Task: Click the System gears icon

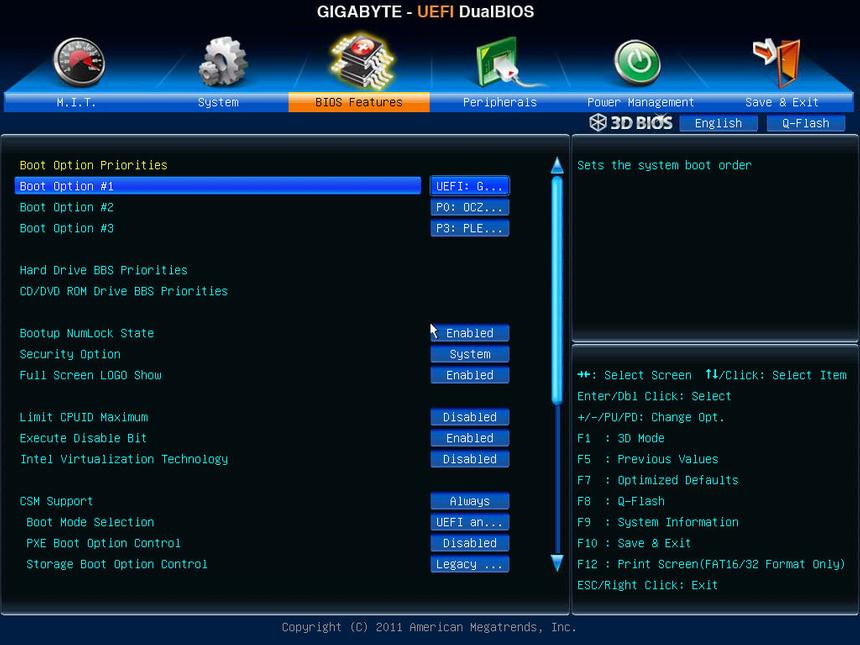Action: coord(222,62)
